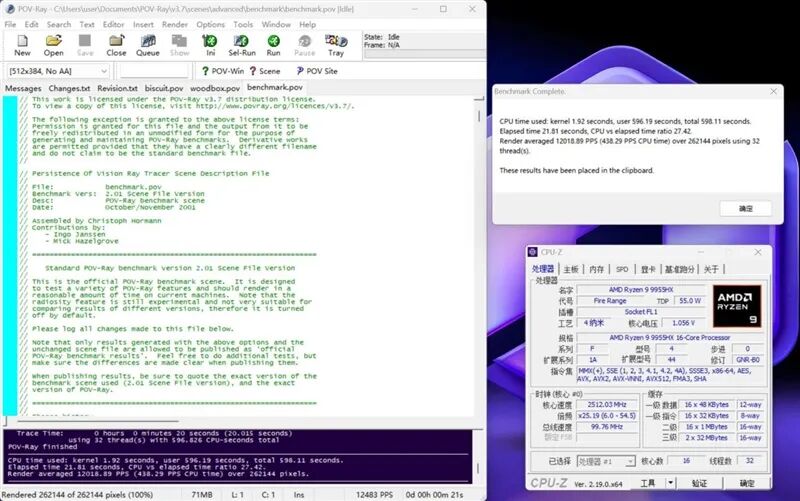This screenshot has width=800, height=501.
Task: Select the CPU-Z processor tab 处理器
Action: [x=543, y=269]
